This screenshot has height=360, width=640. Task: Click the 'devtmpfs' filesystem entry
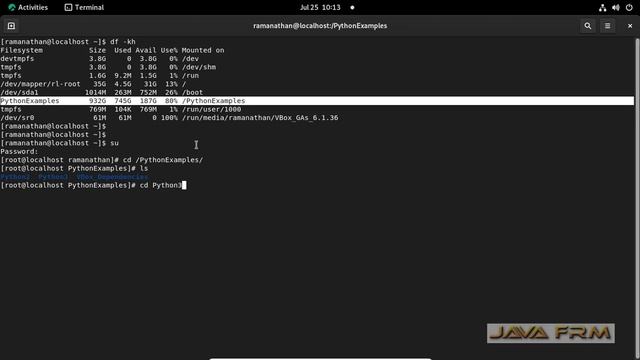point(17,59)
